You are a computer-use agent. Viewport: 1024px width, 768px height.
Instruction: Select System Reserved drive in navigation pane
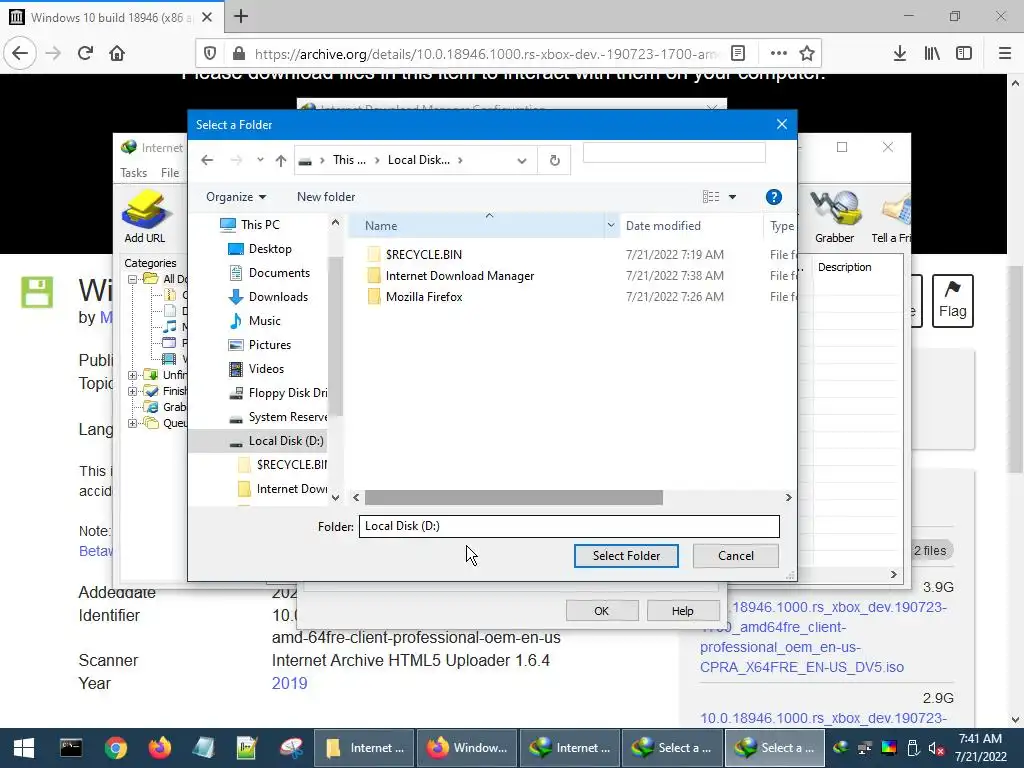(287, 417)
